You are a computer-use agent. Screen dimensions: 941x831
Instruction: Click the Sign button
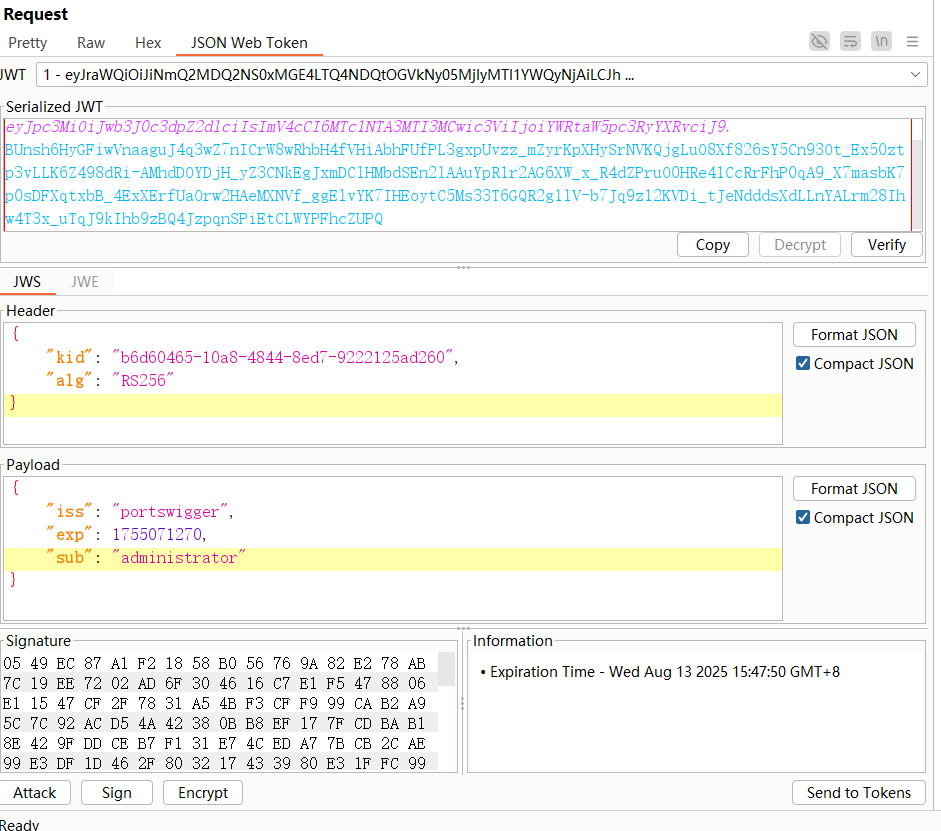tap(117, 793)
